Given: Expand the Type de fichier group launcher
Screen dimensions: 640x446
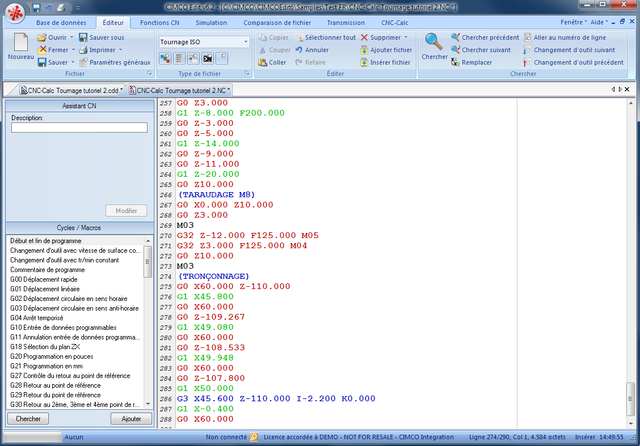Looking at the screenshot, I should tap(247, 73).
